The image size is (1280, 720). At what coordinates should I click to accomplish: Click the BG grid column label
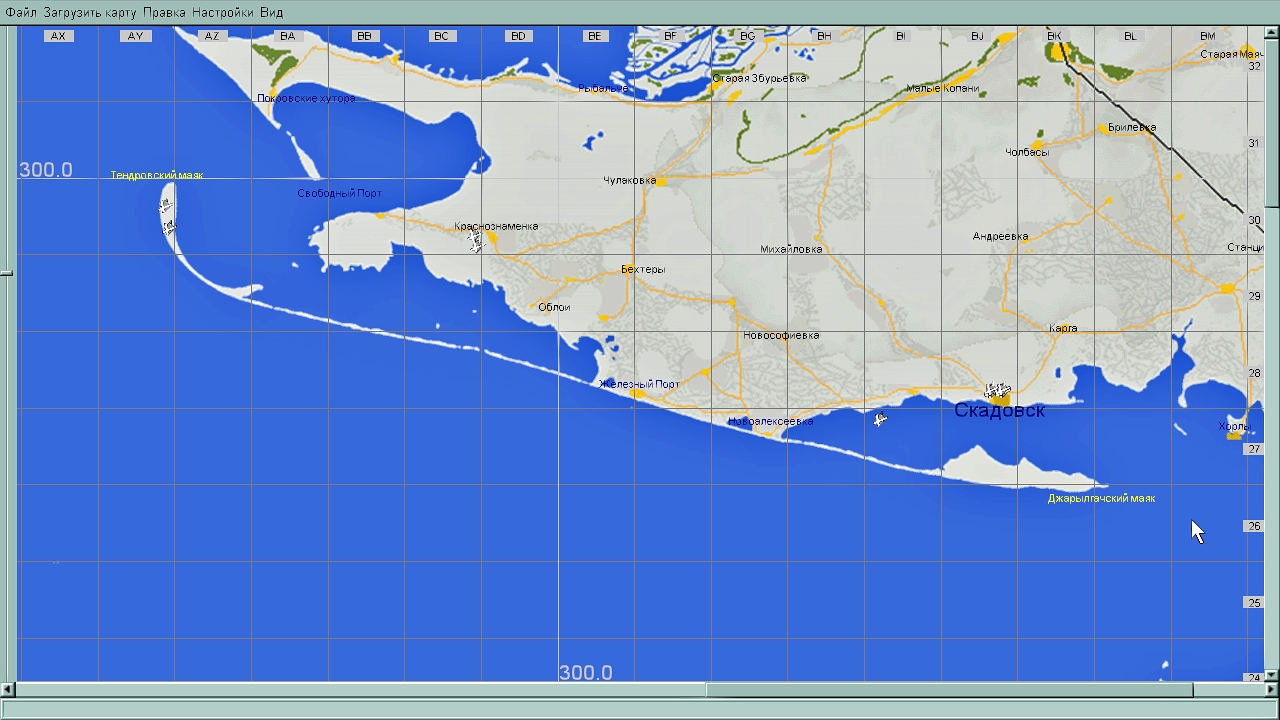pyautogui.click(x=747, y=36)
